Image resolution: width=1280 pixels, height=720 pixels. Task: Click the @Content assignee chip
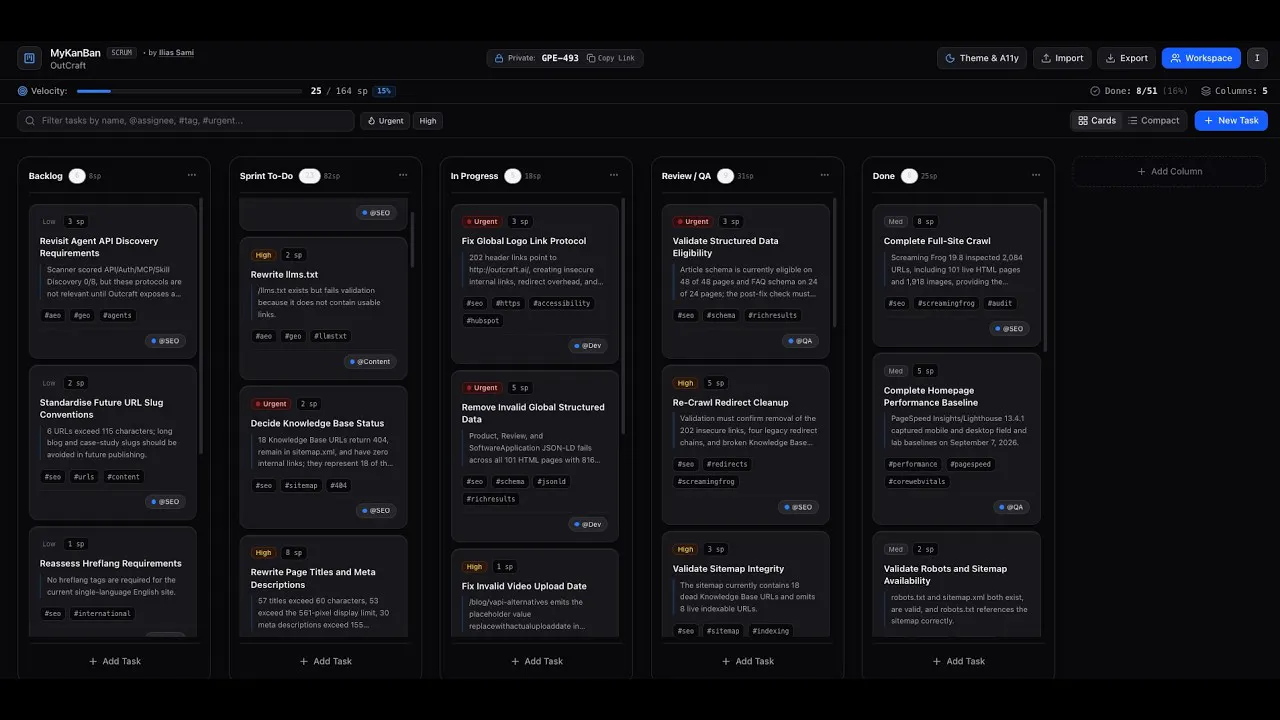coord(370,361)
